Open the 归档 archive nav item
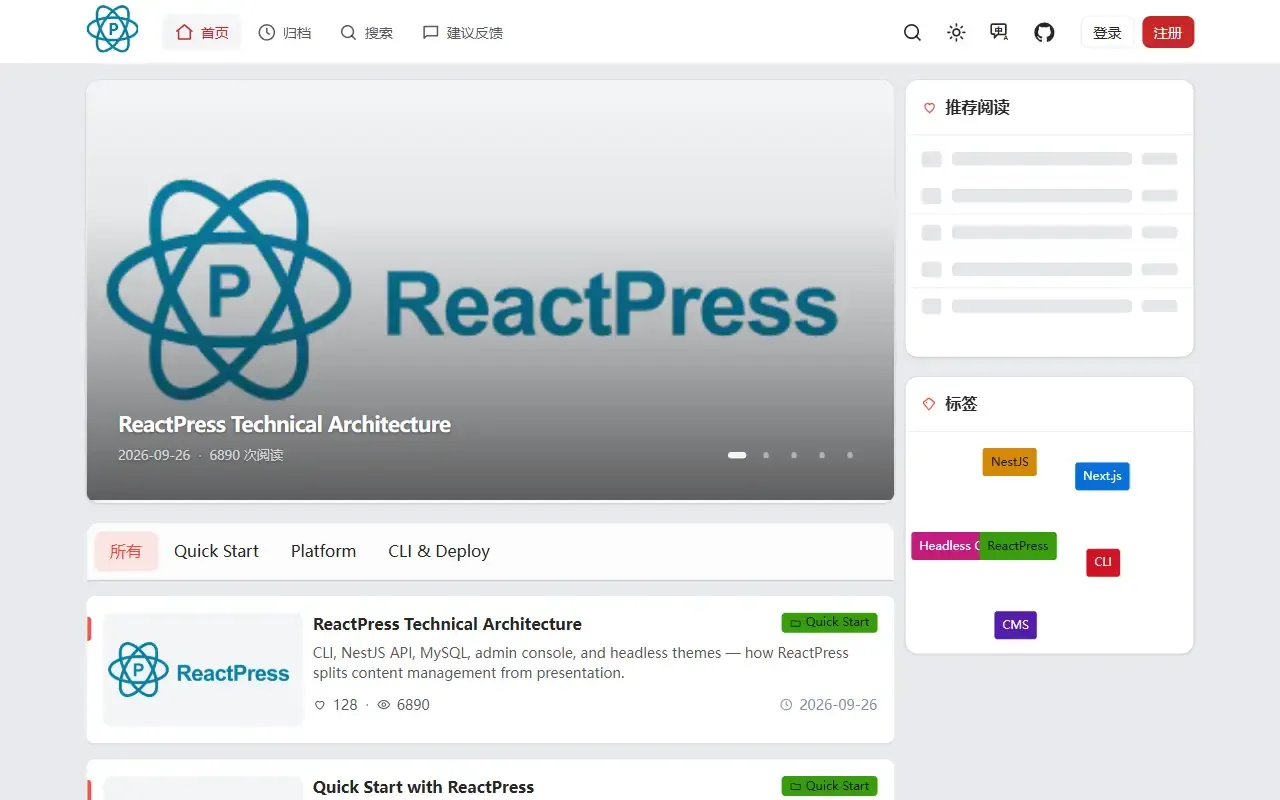 point(285,33)
